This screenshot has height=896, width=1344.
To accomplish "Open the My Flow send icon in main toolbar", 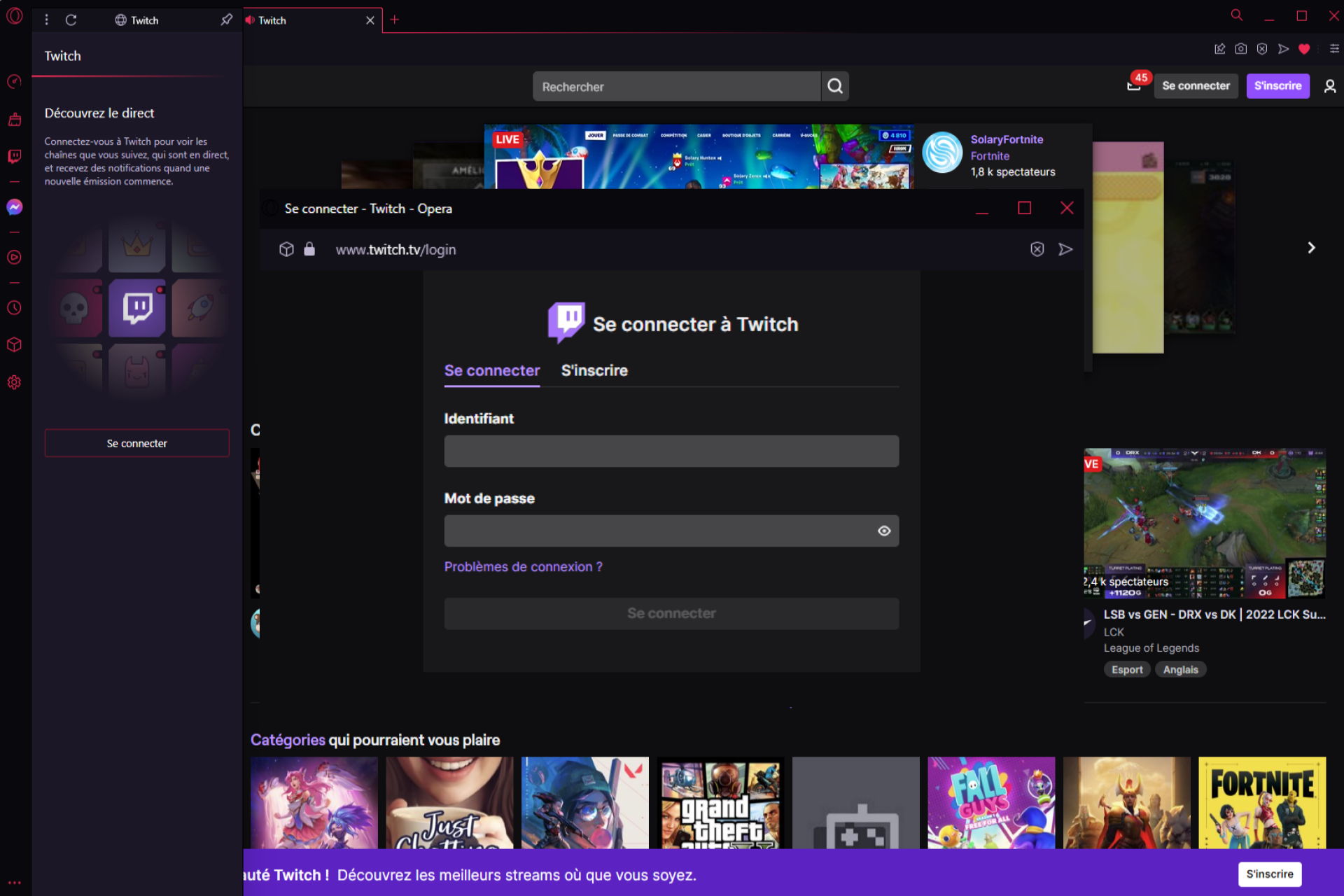I will (x=1283, y=49).
